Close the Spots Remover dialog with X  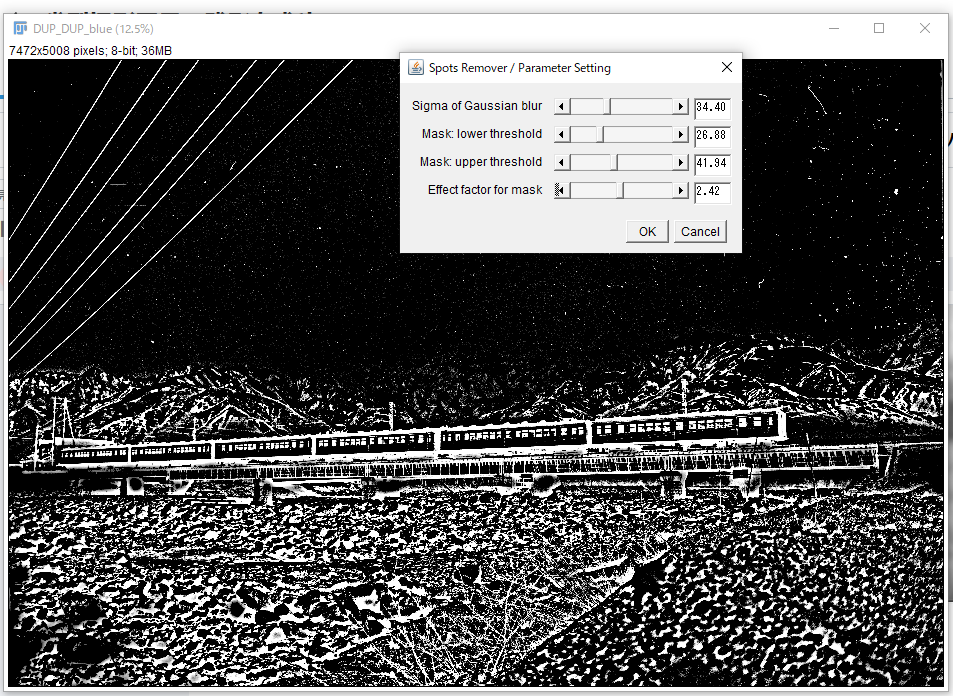tap(727, 67)
